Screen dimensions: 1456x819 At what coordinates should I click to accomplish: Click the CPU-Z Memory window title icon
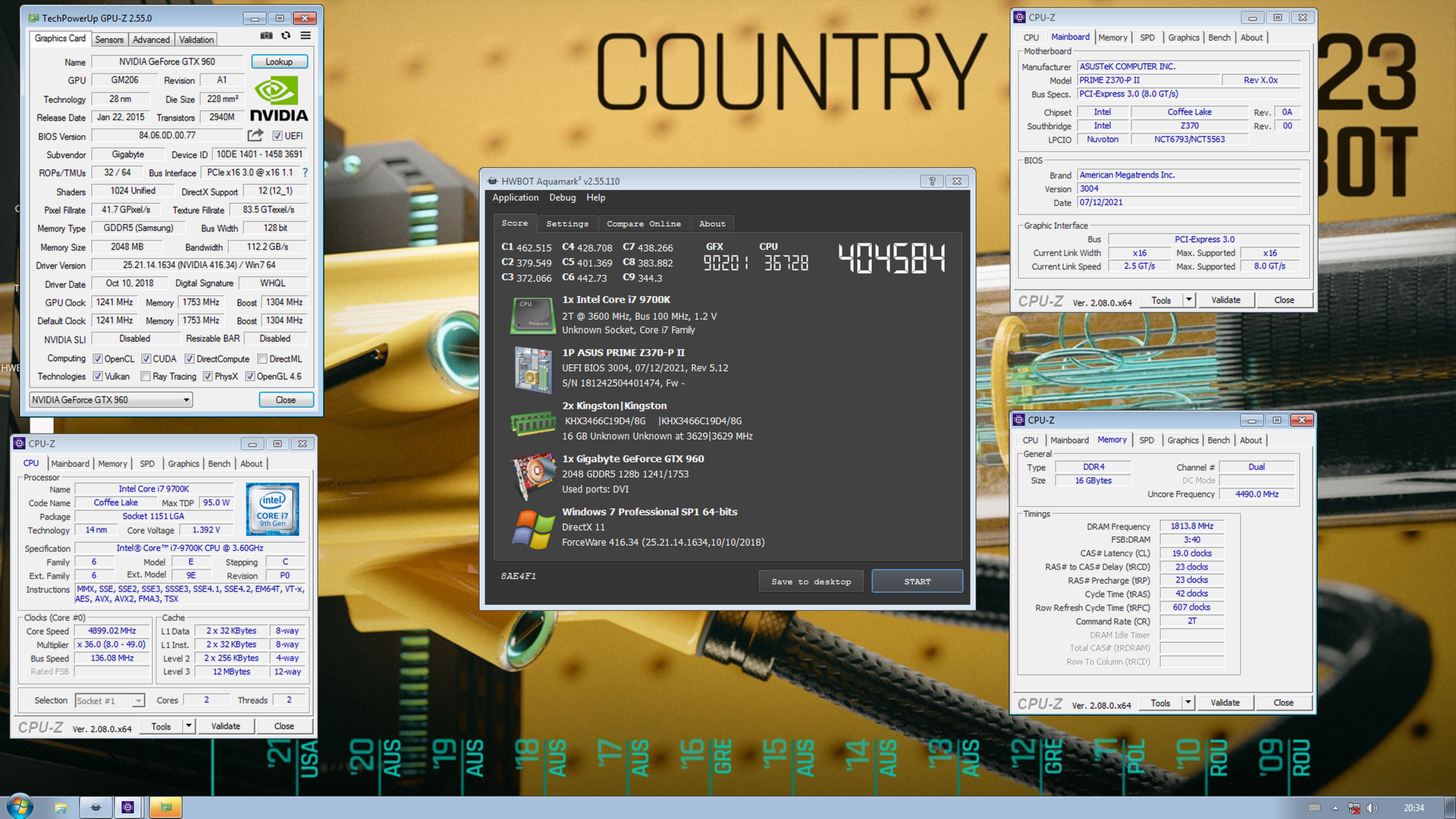(x=1019, y=419)
